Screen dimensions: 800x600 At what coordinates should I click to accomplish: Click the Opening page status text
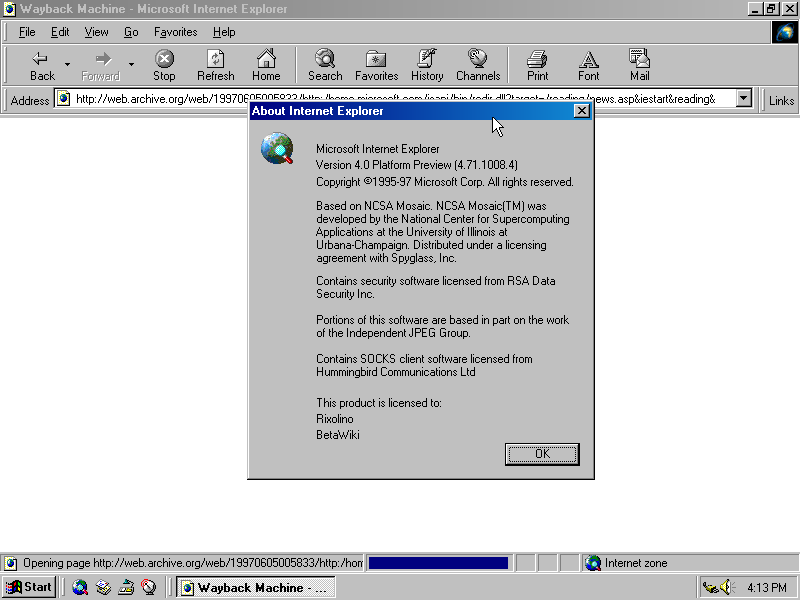click(192, 563)
